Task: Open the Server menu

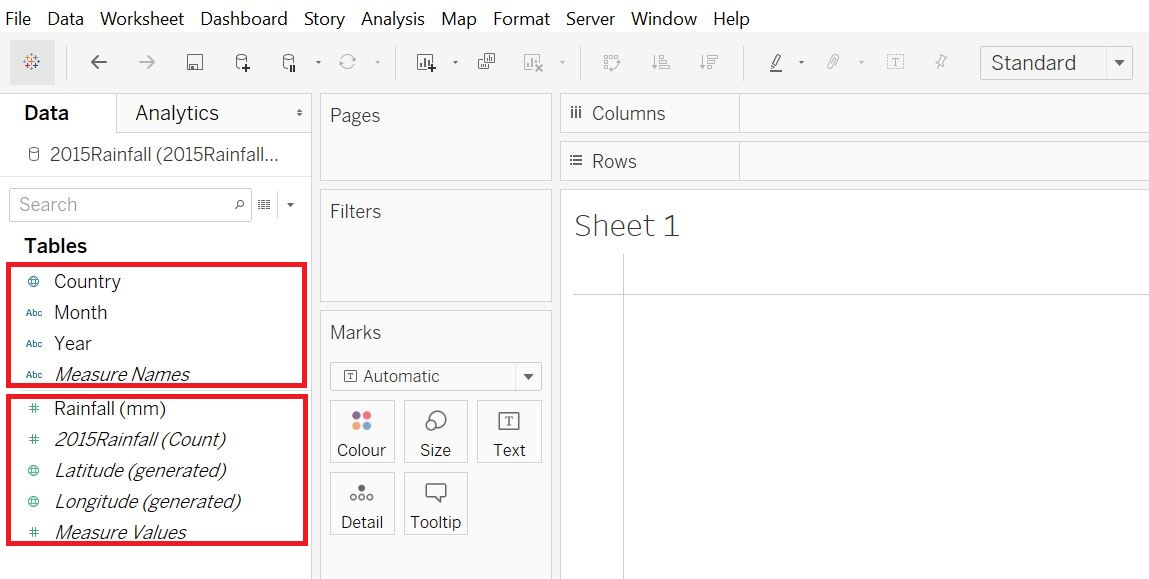Action: click(x=591, y=18)
